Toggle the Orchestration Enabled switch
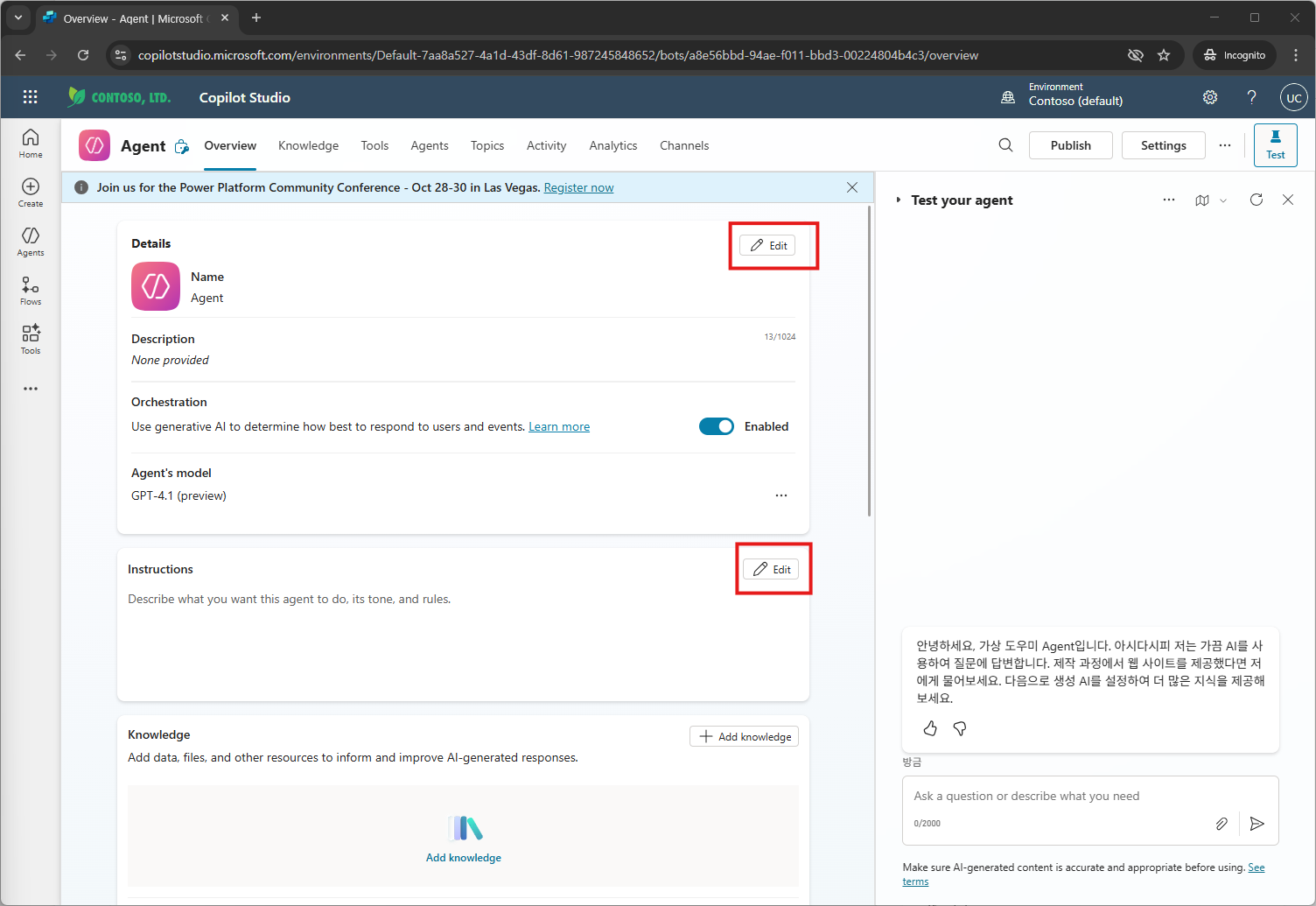The image size is (1316, 906). click(x=717, y=426)
